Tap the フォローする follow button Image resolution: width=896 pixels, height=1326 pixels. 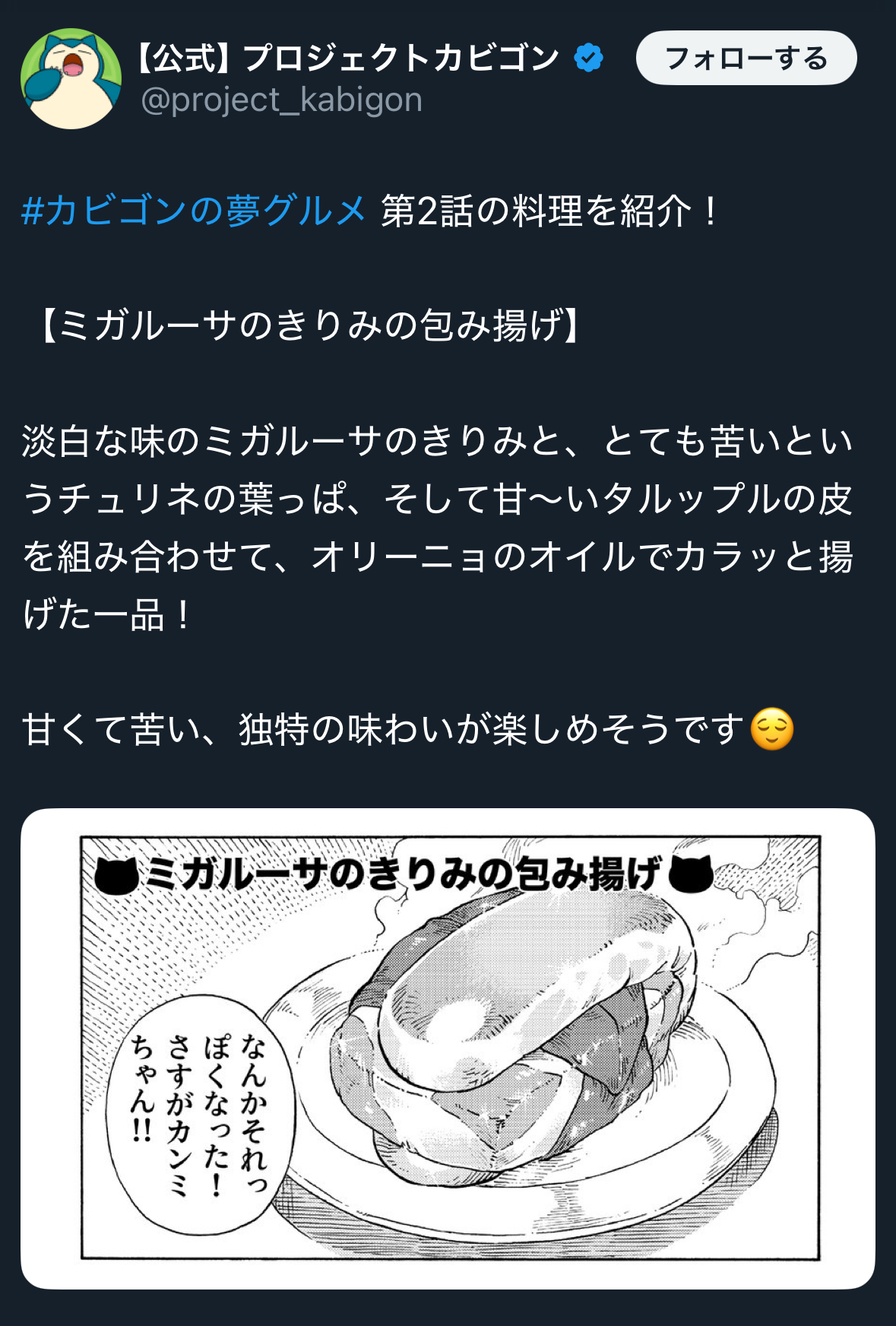pos(746,58)
